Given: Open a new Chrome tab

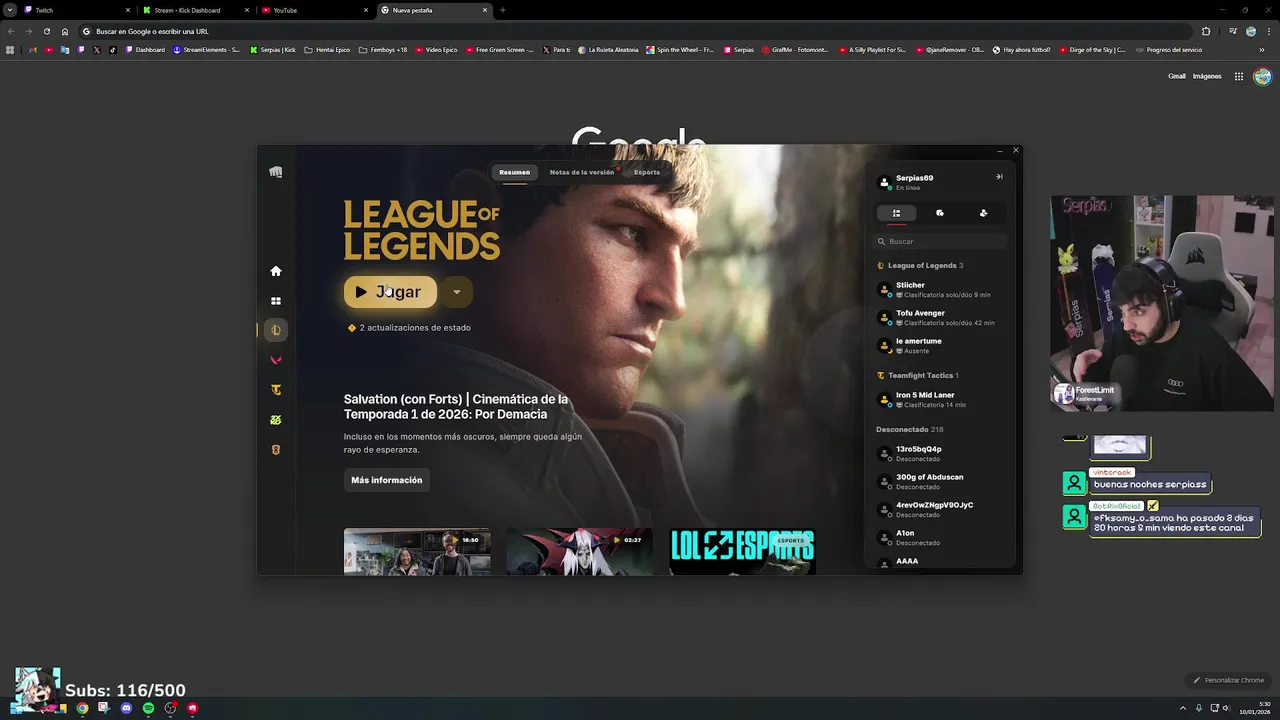Looking at the screenshot, I should 502,10.
